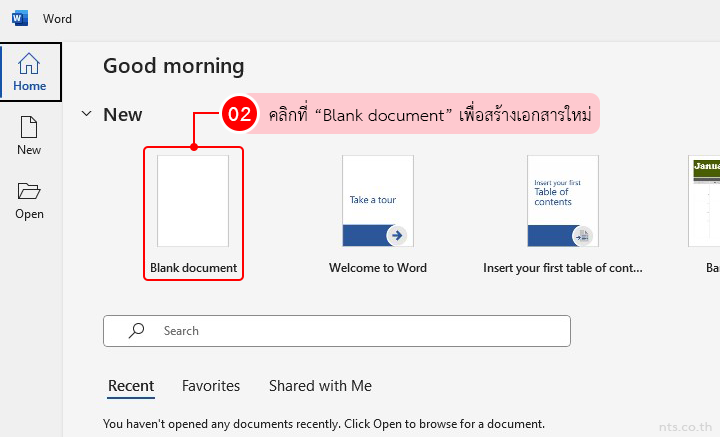
Task: Click the "Welcome to Word" caption
Action: click(377, 268)
